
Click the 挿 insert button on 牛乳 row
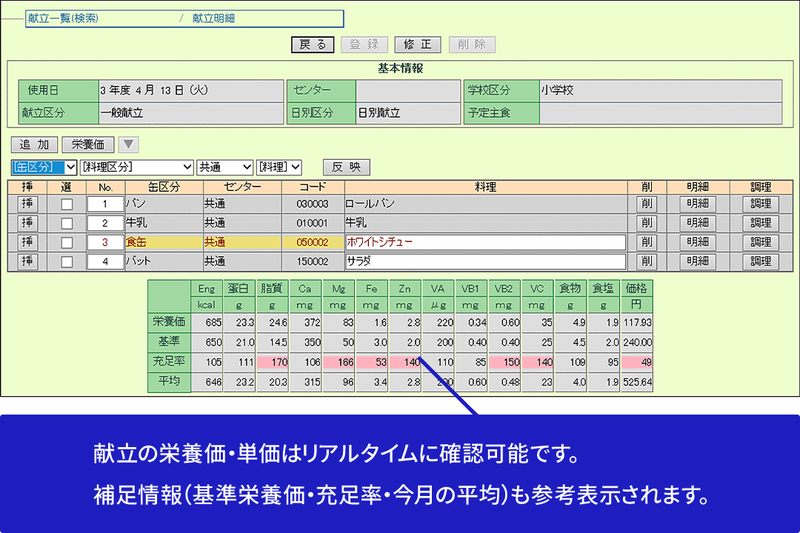[28, 223]
